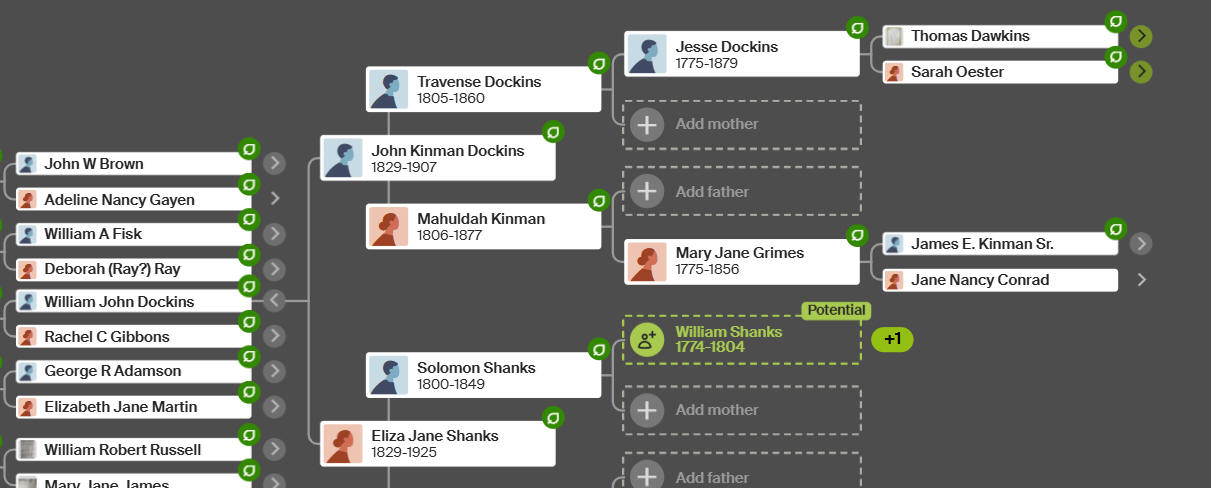The height and width of the screenshot is (488, 1211).
Task: Click the plus icon for Add mother under Jesse Dockins
Action: (x=647, y=124)
